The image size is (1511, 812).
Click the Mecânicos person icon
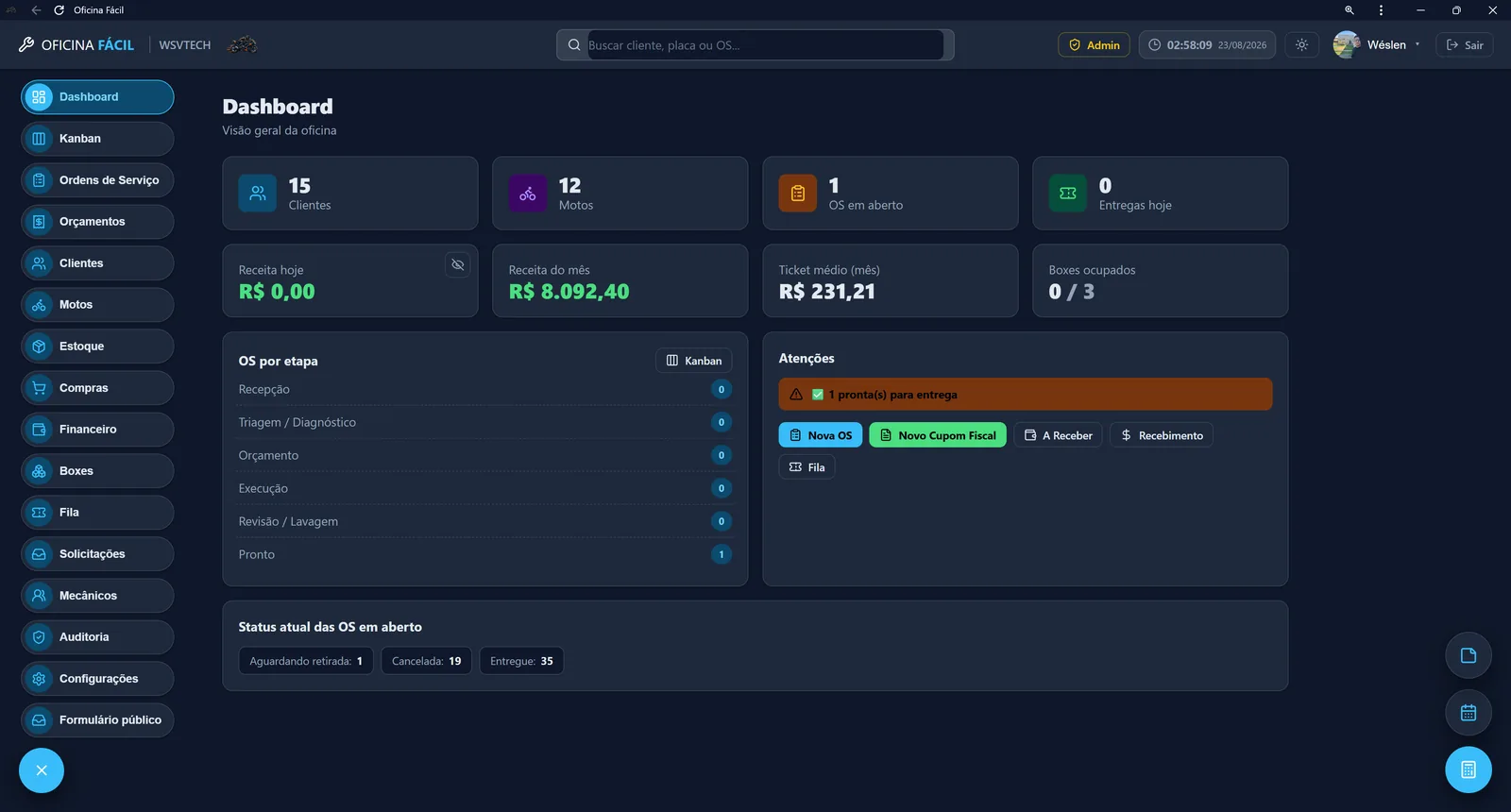pyautogui.click(x=39, y=596)
